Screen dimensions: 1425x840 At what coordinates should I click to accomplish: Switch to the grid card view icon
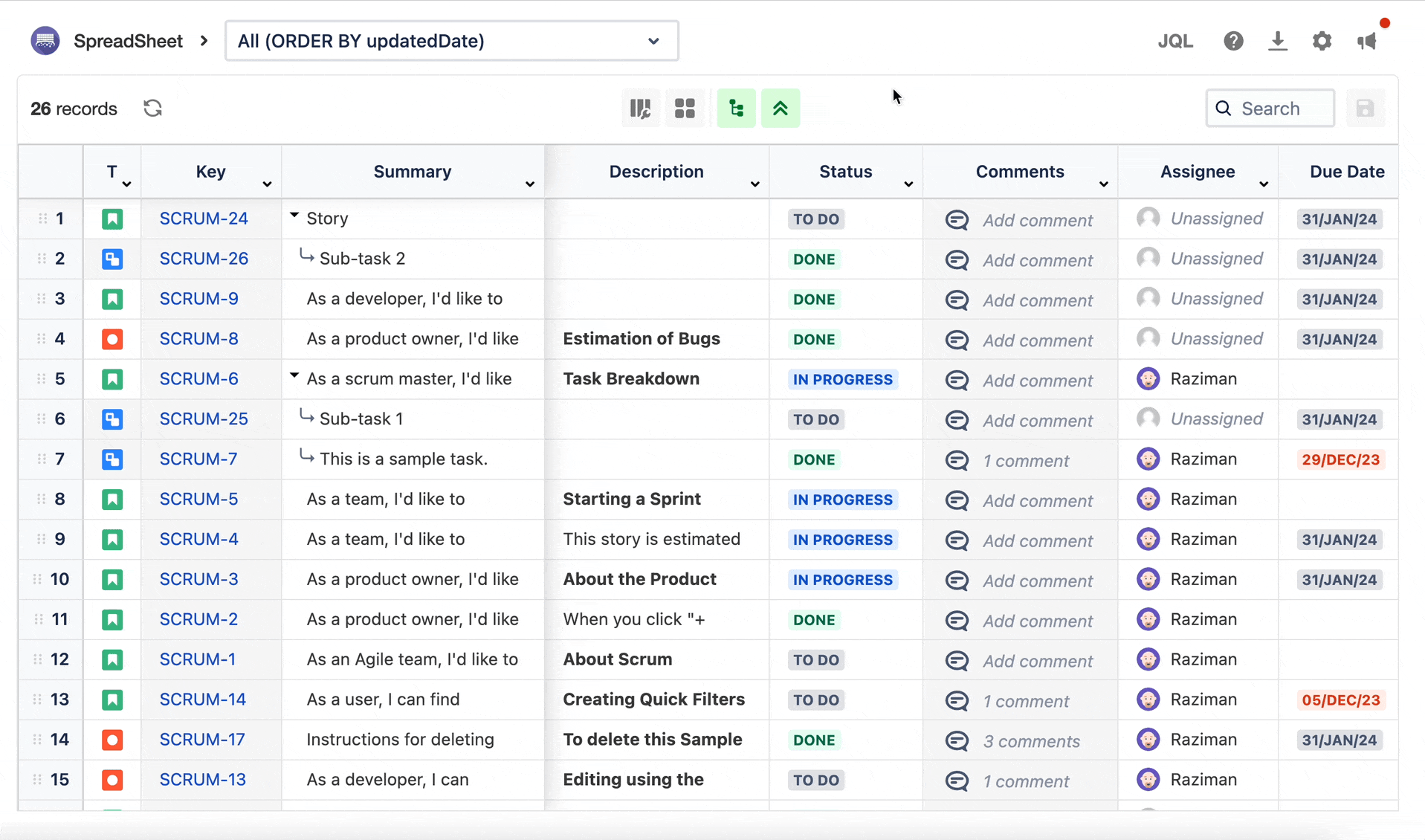click(x=685, y=109)
